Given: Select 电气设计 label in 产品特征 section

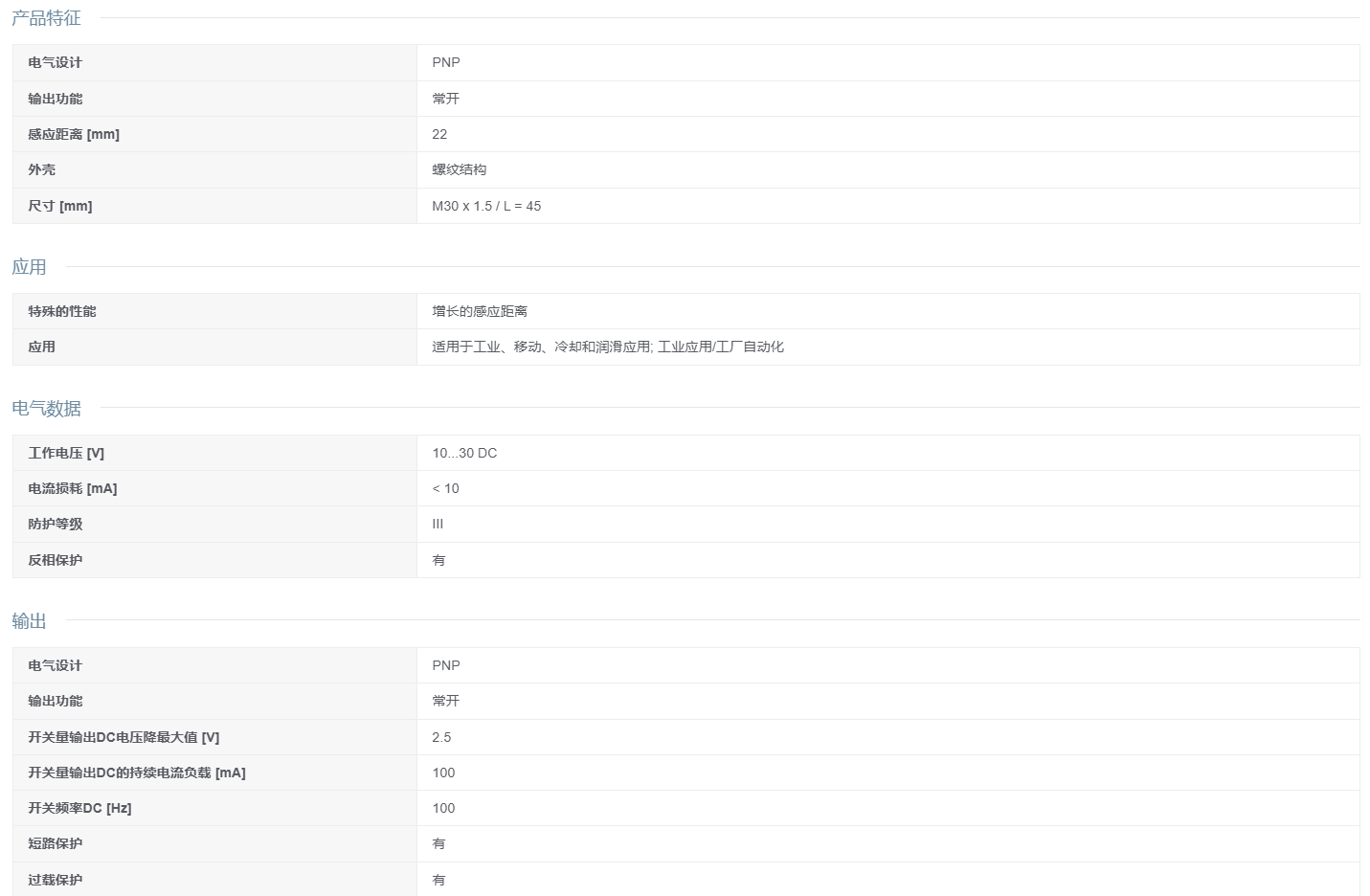Looking at the screenshot, I should point(56,62).
